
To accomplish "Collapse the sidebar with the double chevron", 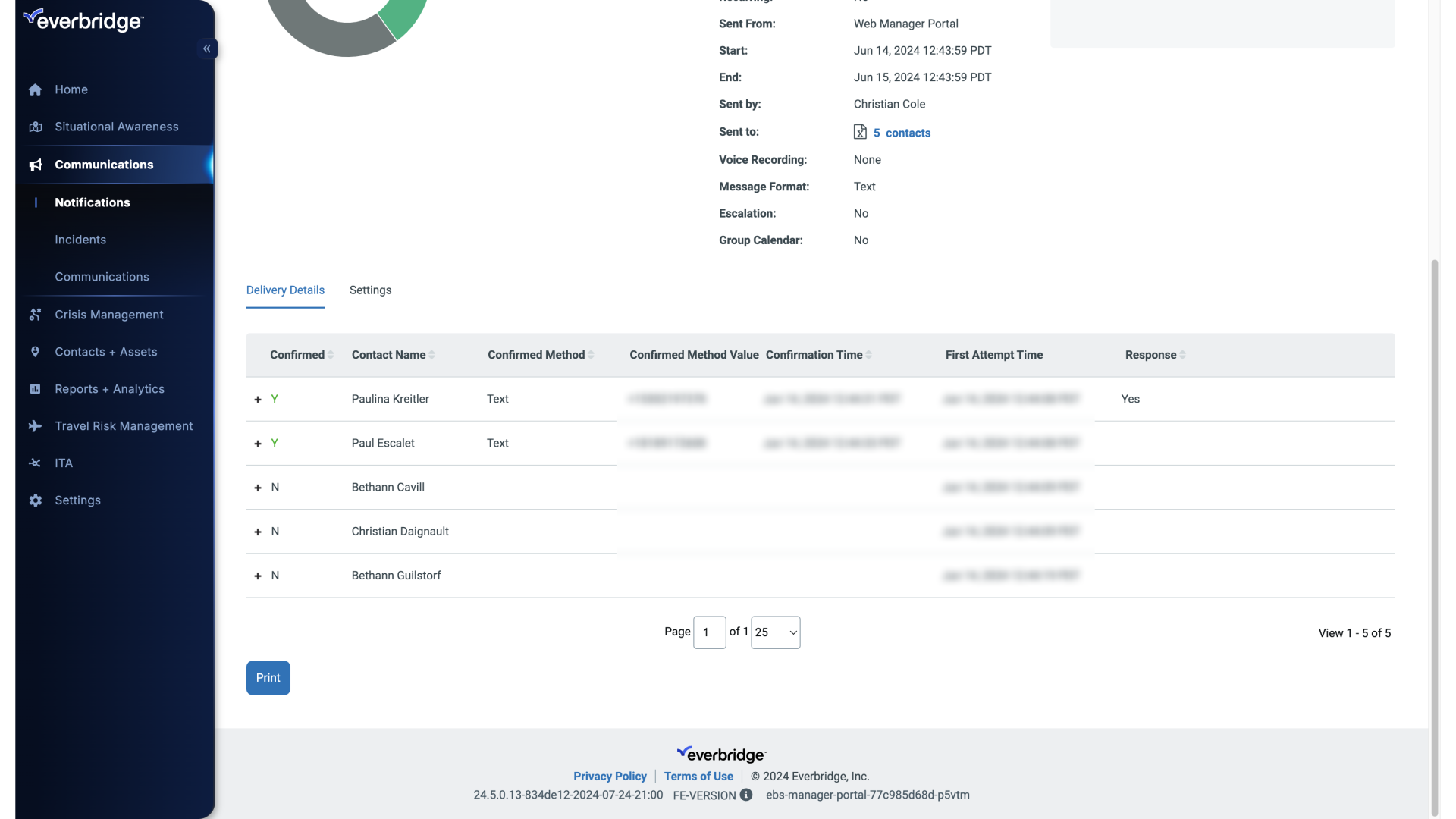I will [x=206, y=49].
